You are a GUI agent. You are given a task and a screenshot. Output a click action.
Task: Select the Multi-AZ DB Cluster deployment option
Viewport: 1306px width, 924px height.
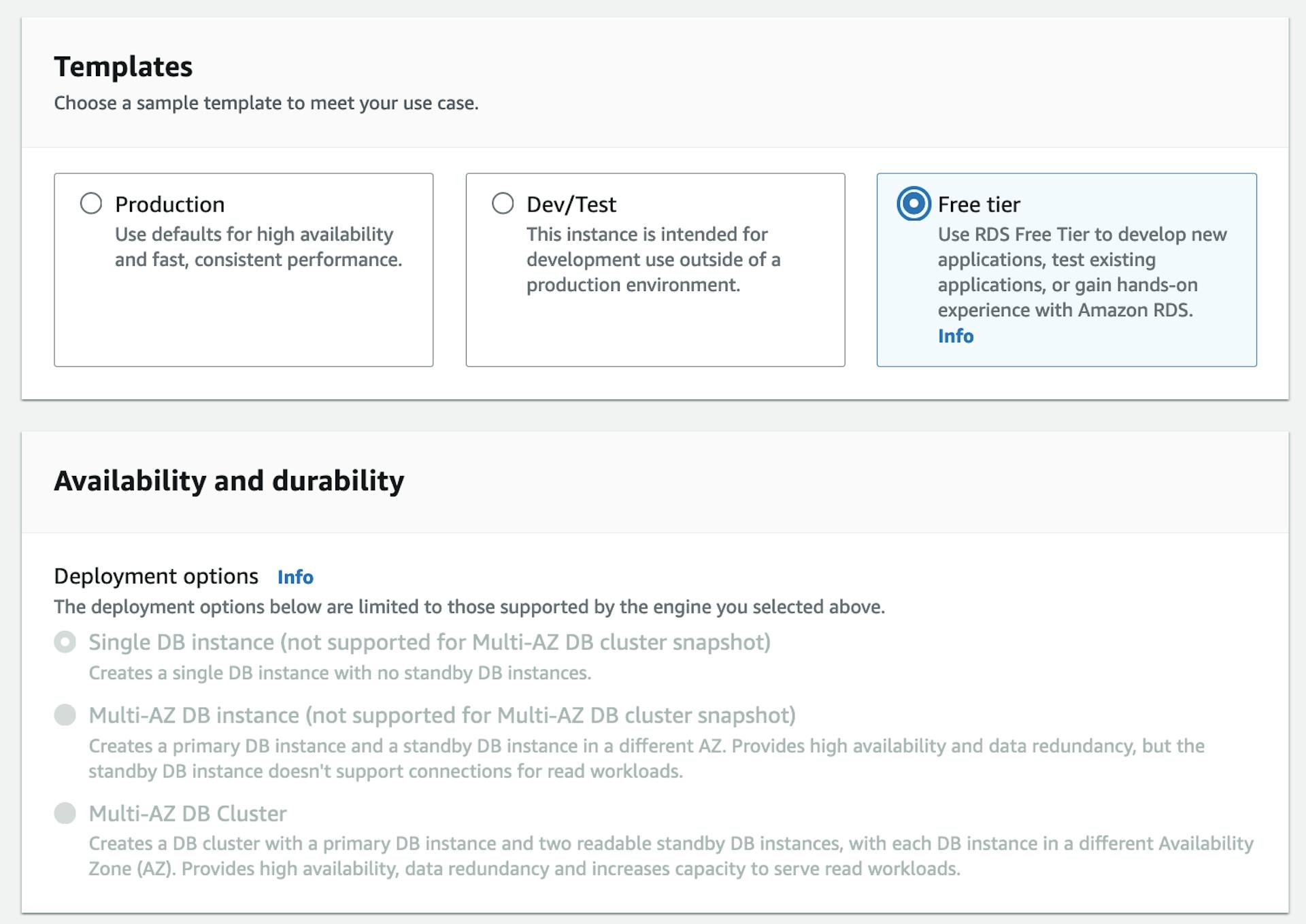(65, 813)
